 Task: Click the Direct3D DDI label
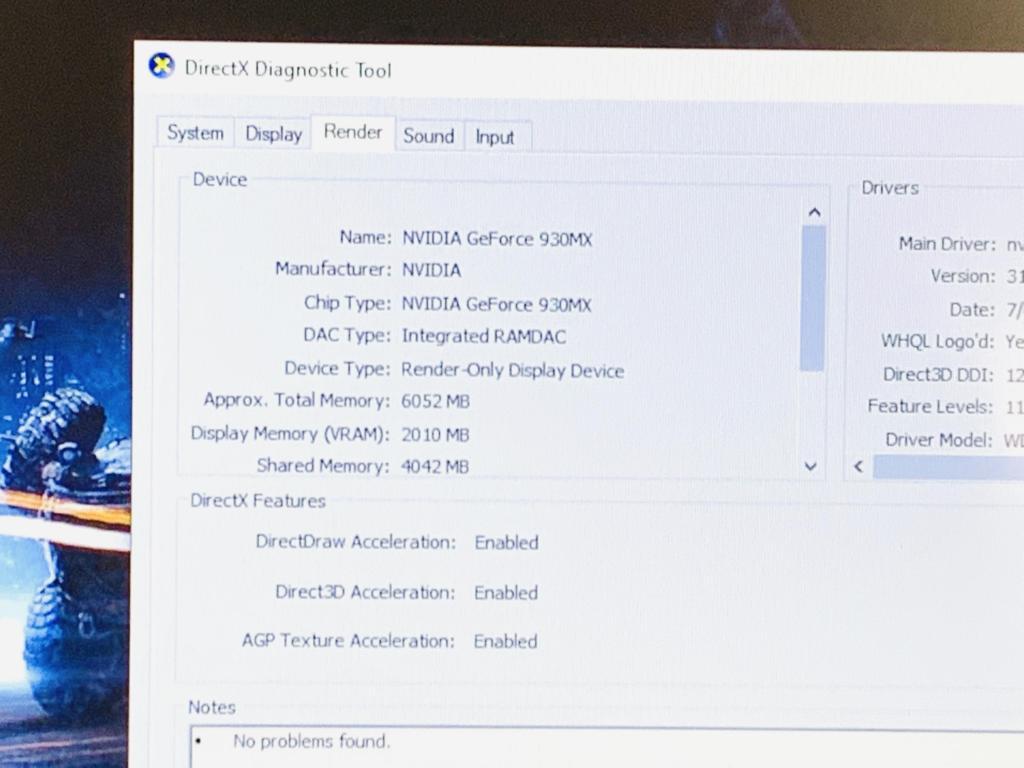click(938, 374)
